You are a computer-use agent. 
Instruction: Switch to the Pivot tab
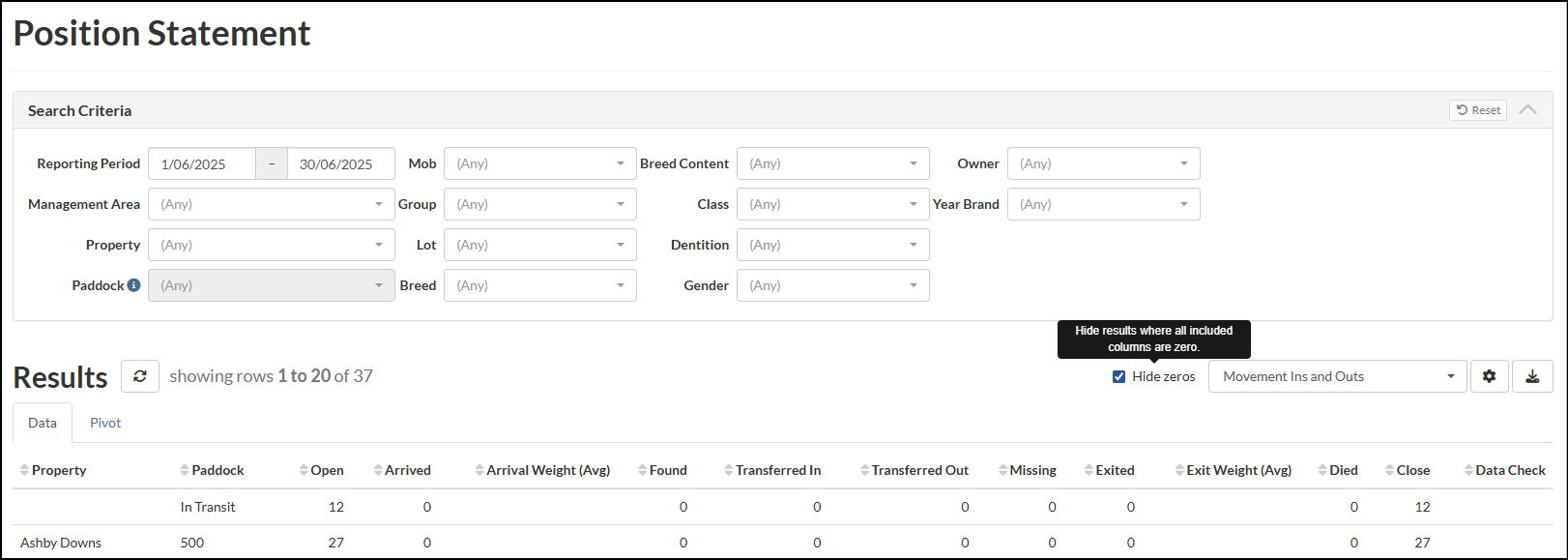(105, 423)
